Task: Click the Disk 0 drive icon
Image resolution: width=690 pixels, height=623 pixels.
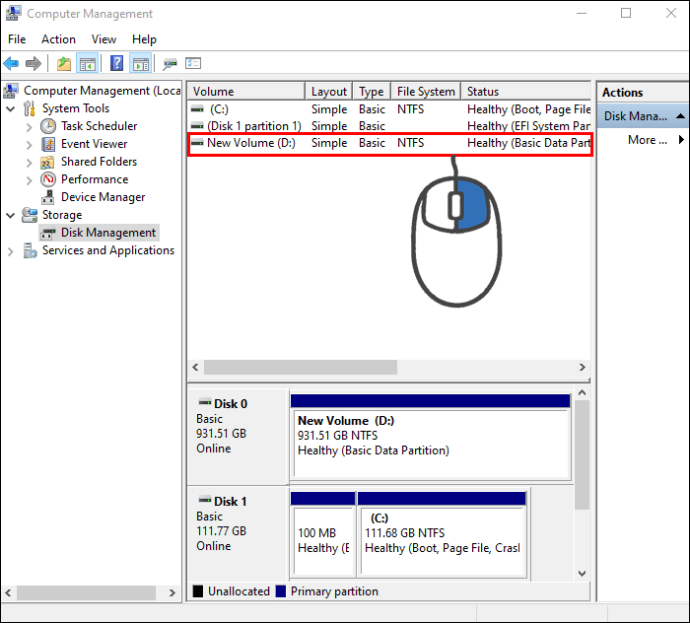Action: click(205, 402)
